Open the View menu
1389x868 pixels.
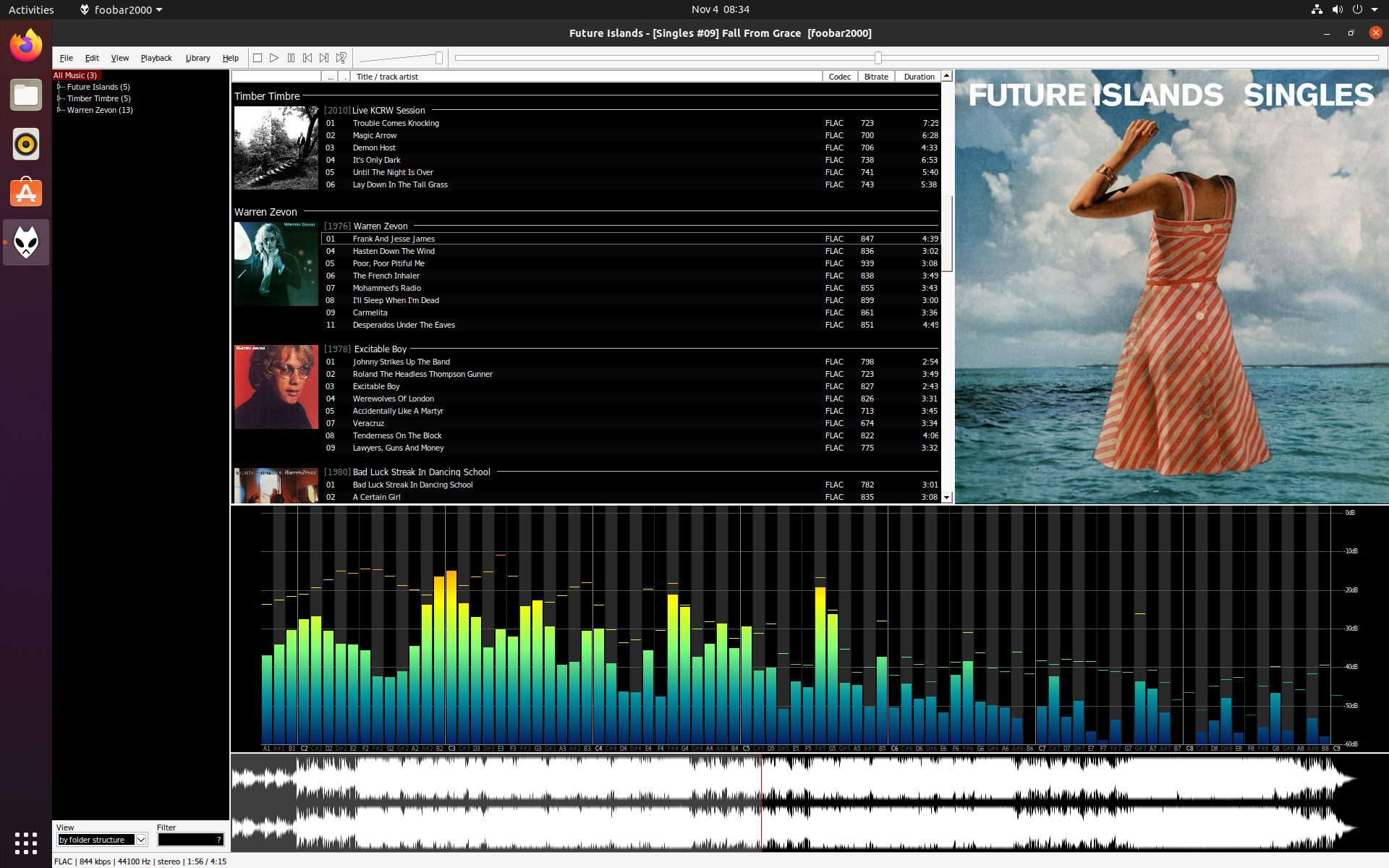pyautogui.click(x=119, y=58)
